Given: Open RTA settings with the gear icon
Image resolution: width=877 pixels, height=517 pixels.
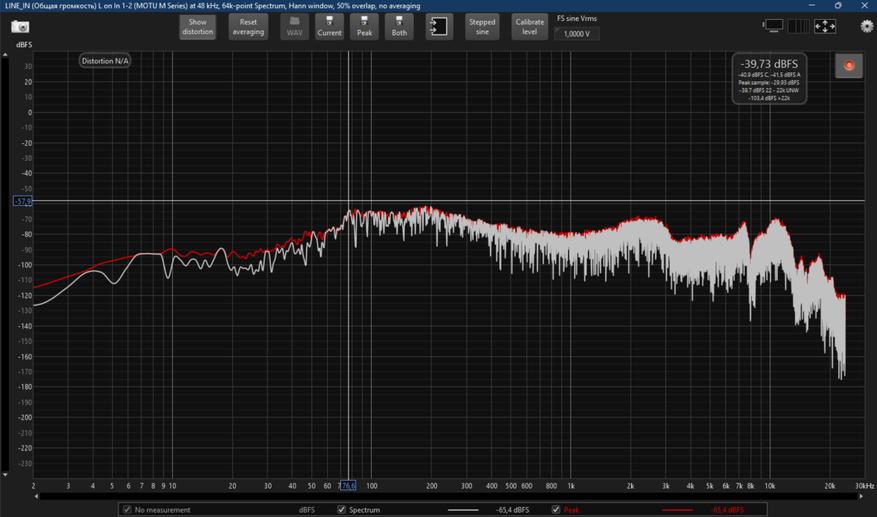Looking at the screenshot, I should pyautogui.click(x=866, y=27).
